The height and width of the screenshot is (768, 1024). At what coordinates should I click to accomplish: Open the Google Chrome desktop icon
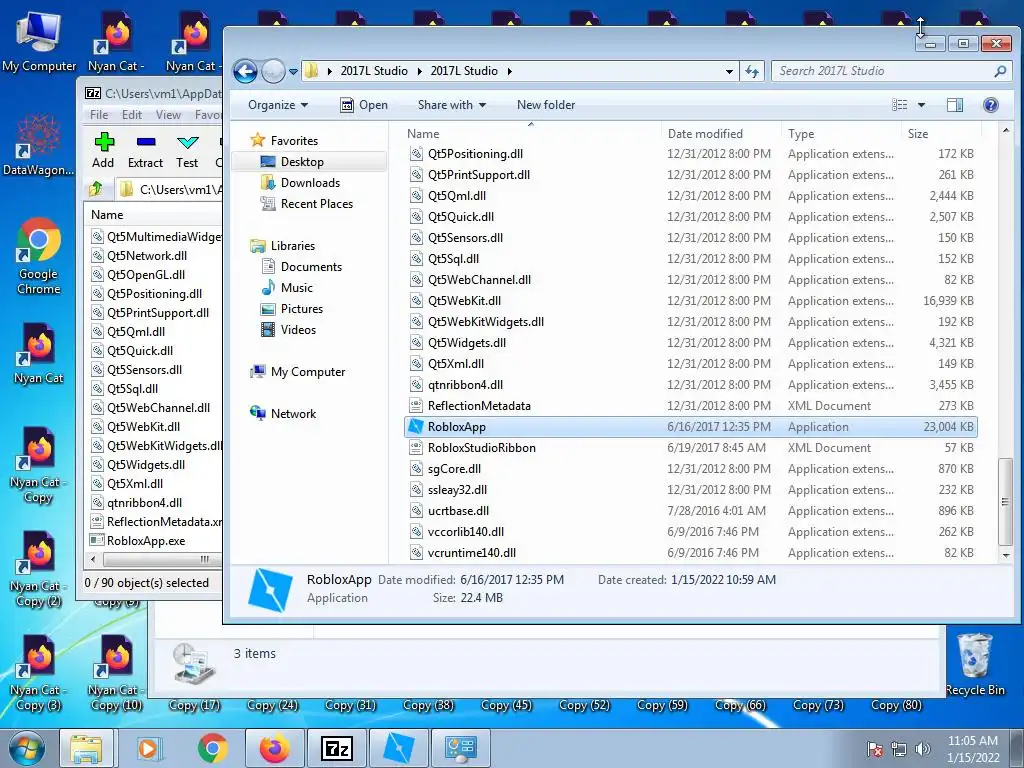[x=39, y=256]
